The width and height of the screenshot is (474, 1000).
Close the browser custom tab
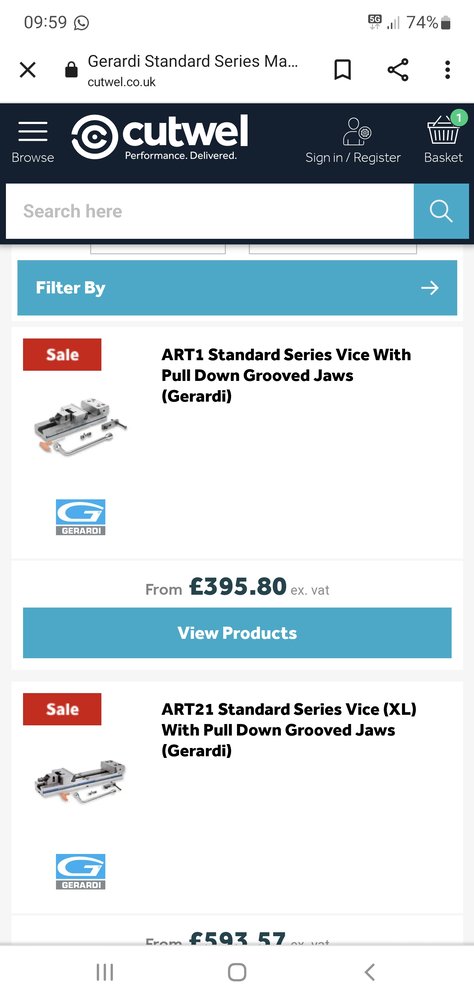(x=27, y=70)
